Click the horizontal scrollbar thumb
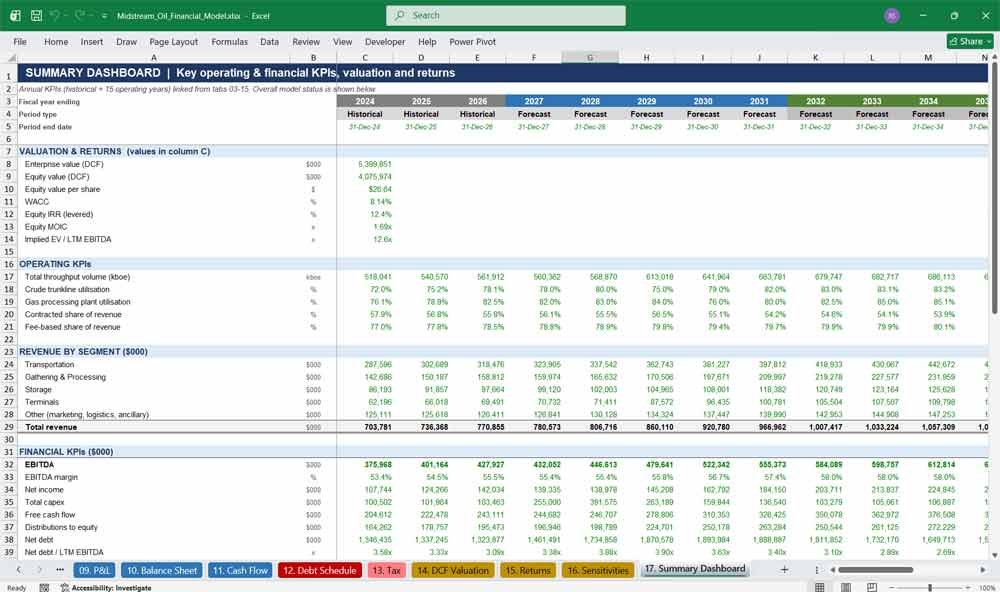Image resolution: width=1000 pixels, height=592 pixels. point(876,570)
